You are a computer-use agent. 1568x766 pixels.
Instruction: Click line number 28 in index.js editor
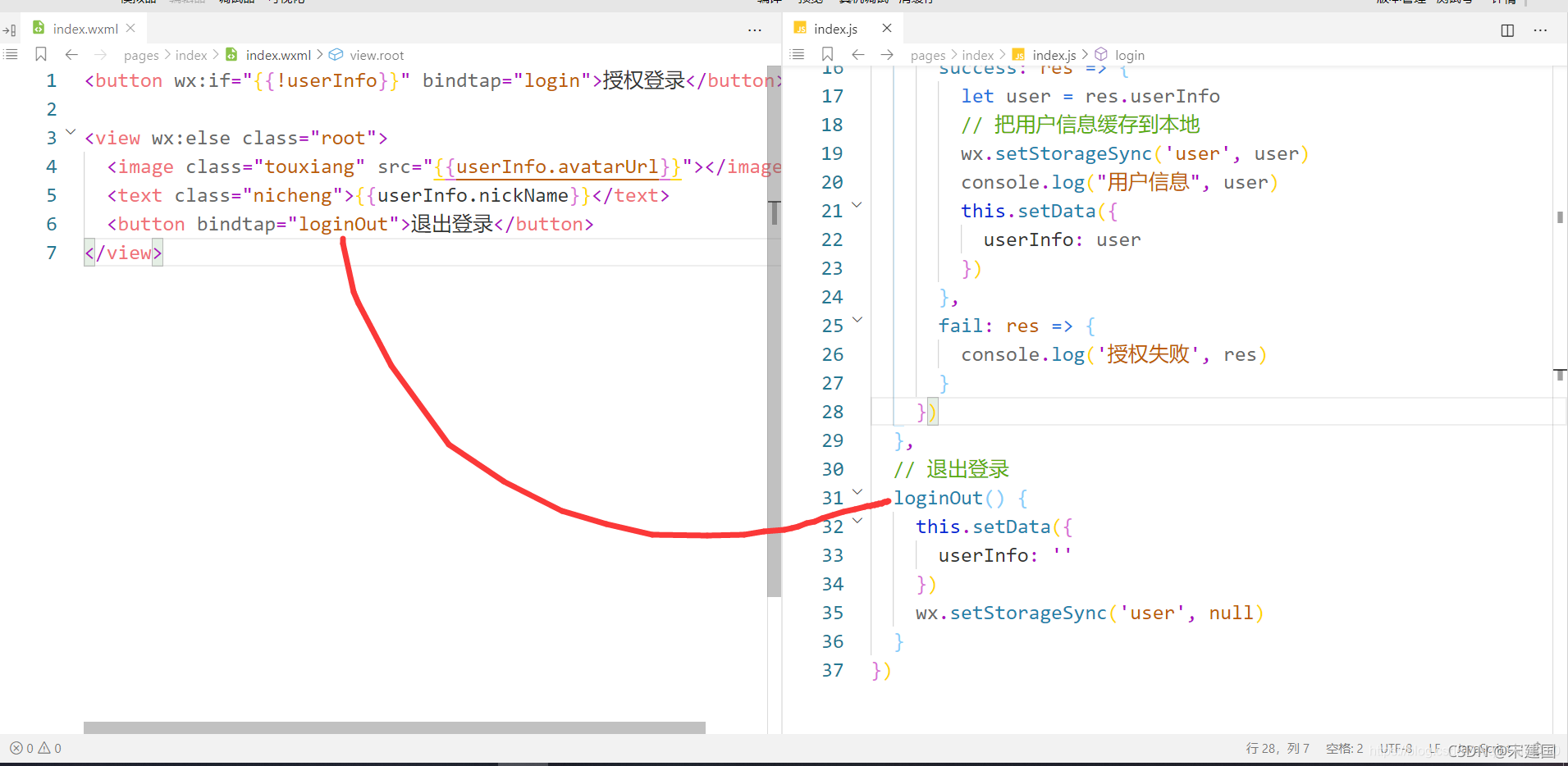tap(832, 412)
